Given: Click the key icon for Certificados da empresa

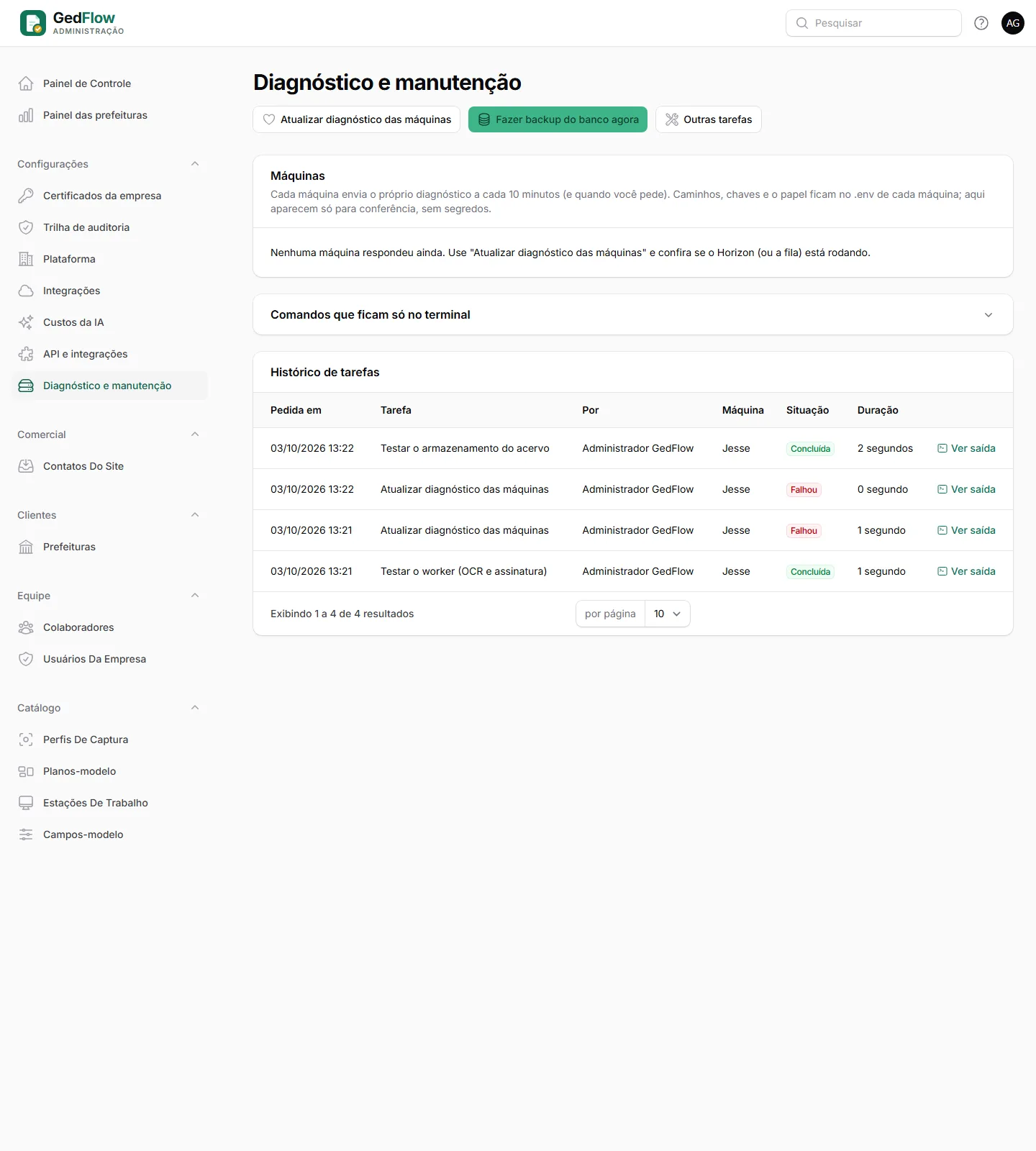Looking at the screenshot, I should (26, 196).
